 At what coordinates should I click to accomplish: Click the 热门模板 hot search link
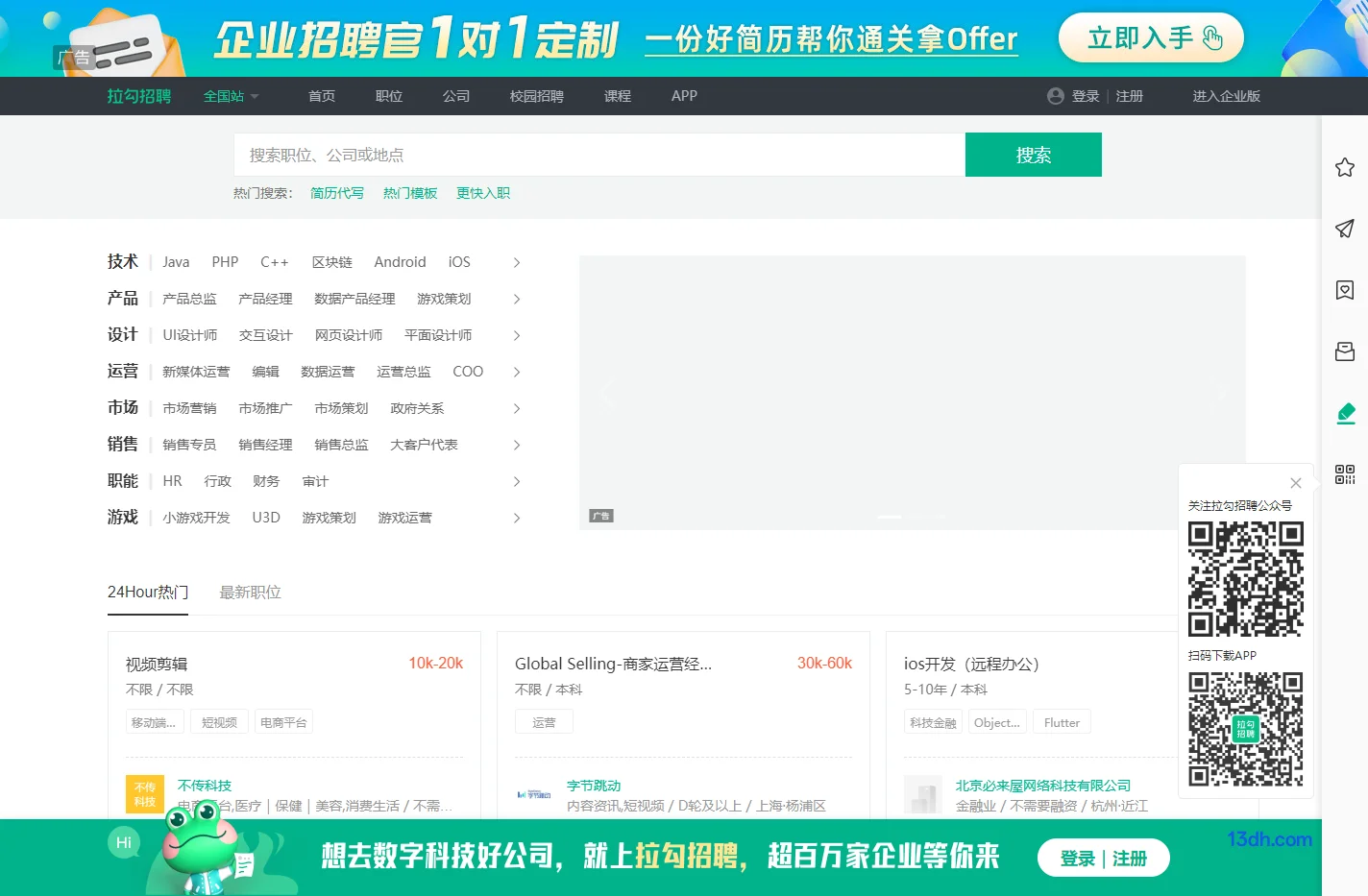[x=410, y=193]
